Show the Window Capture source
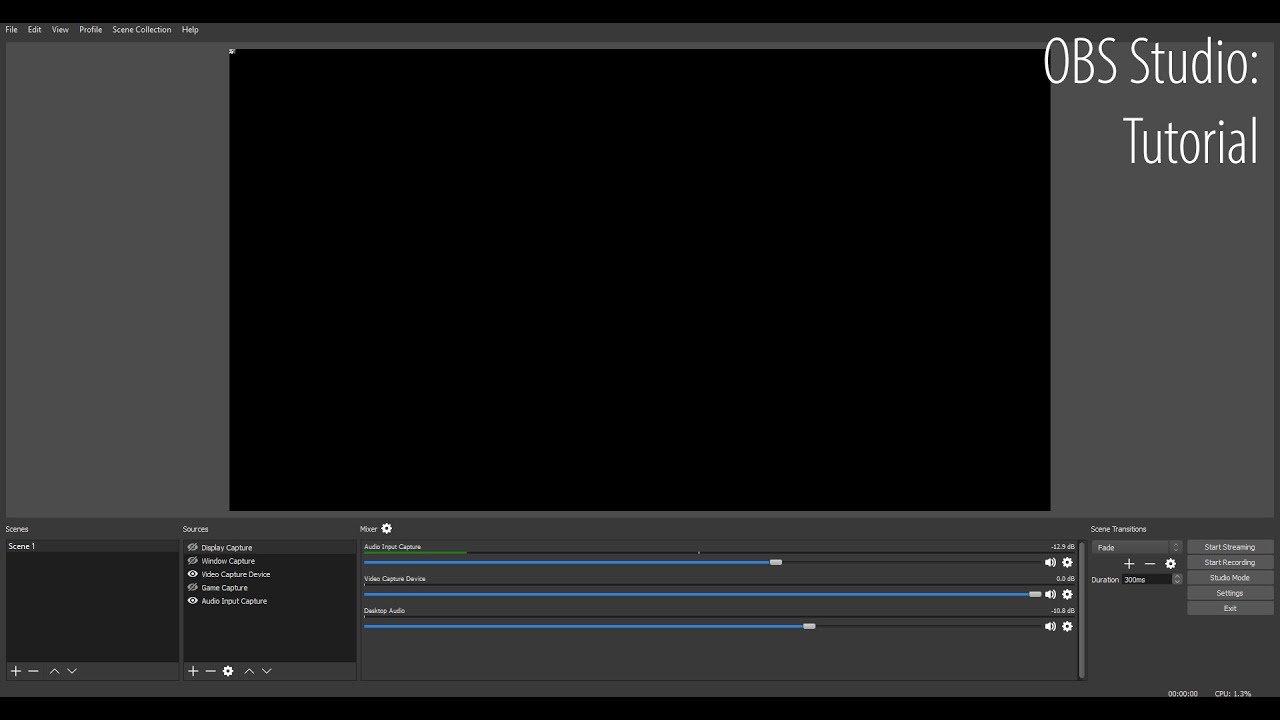 [193, 561]
